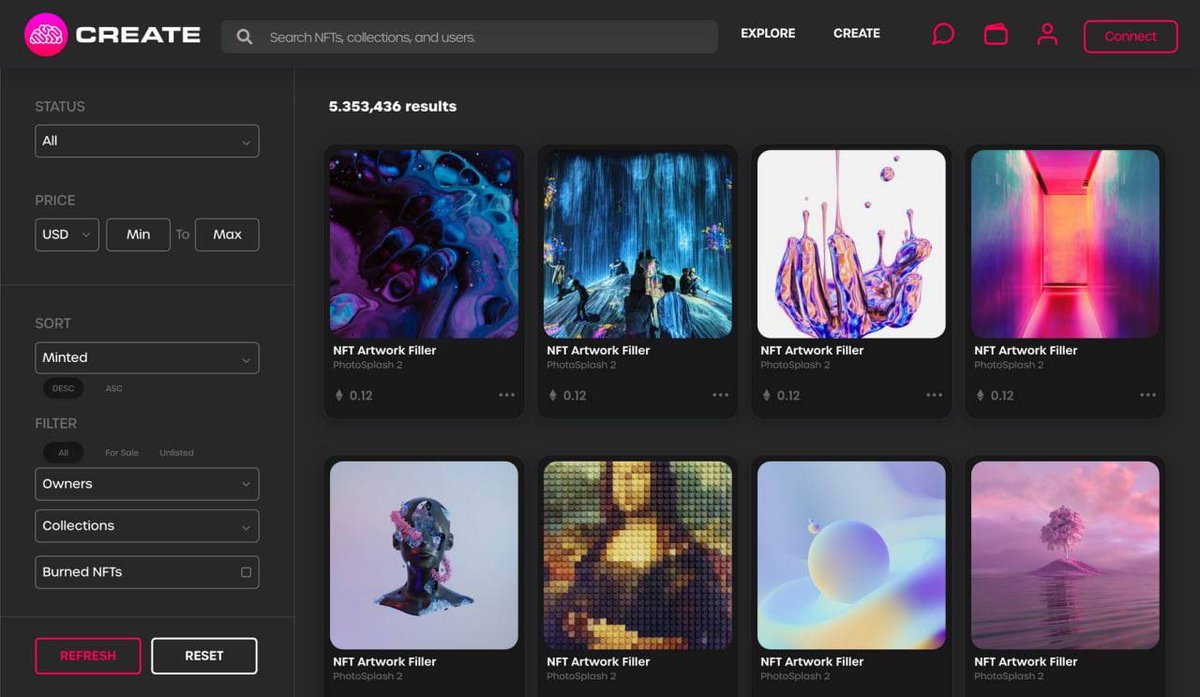Open the robot bust with flowers thumbnail
The height and width of the screenshot is (697, 1200).
[x=424, y=555]
